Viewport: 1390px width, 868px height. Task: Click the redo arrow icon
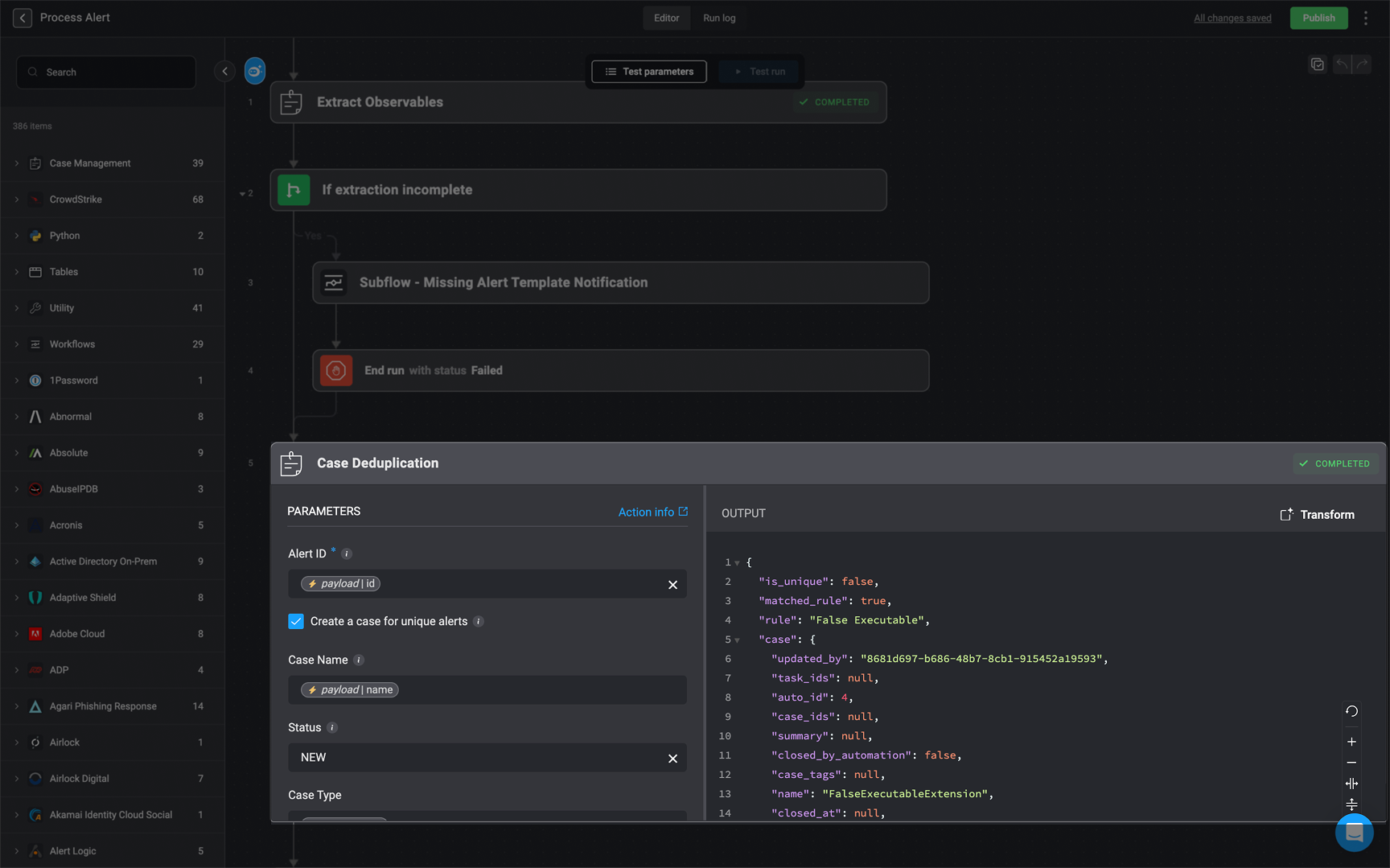point(1362,64)
